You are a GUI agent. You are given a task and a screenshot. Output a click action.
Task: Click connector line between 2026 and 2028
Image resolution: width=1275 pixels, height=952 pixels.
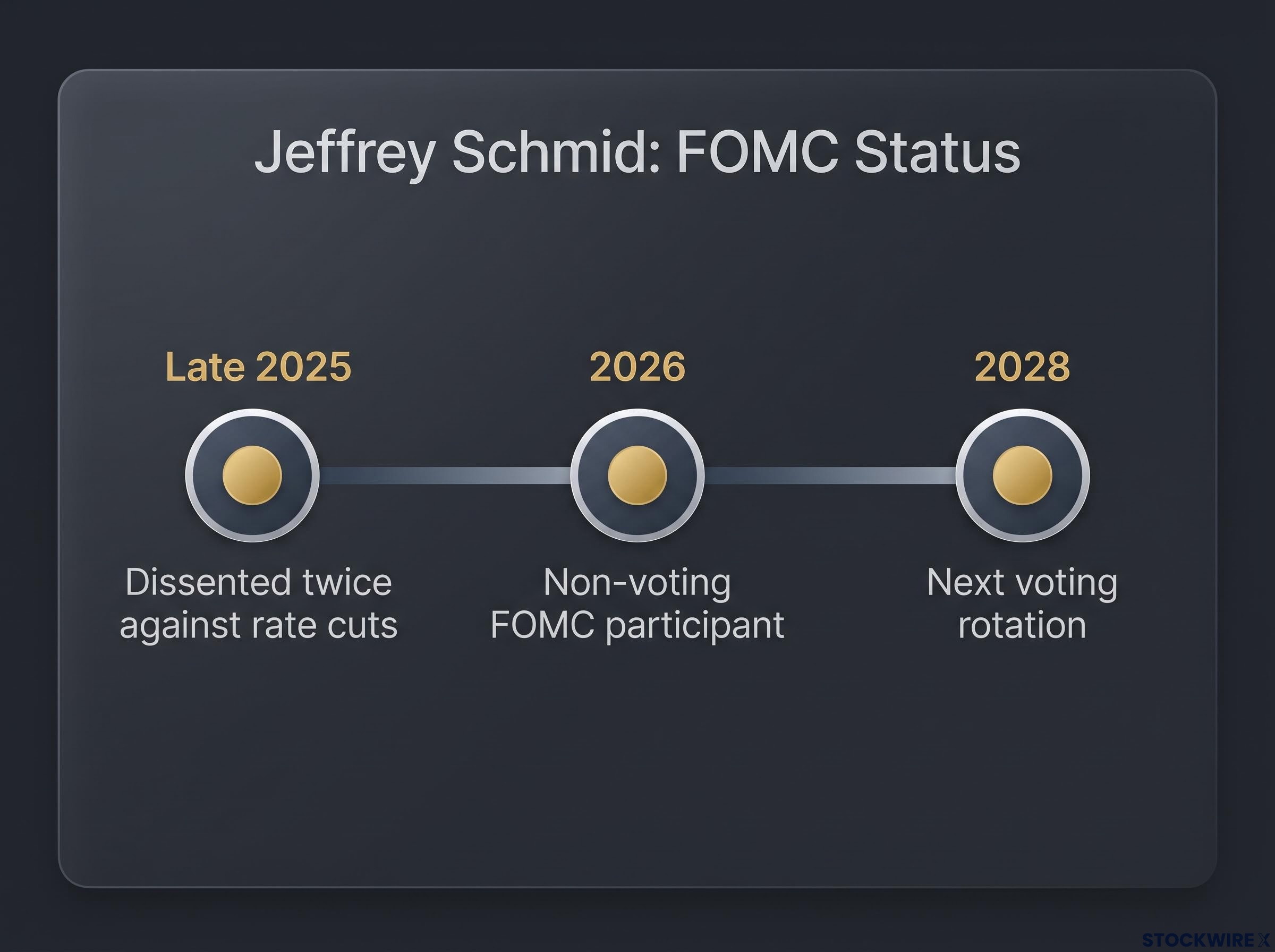[830, 475]
